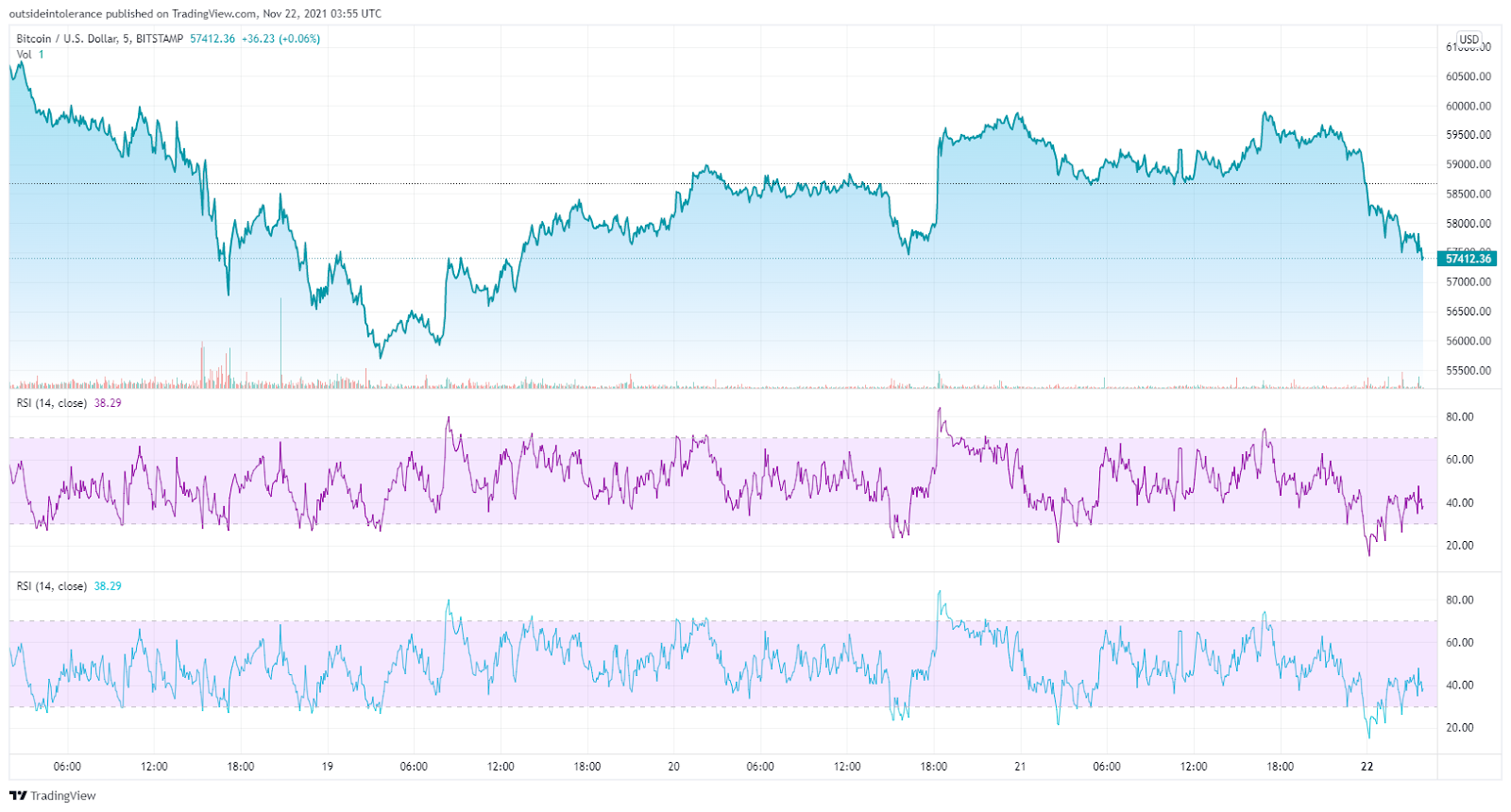Select the blue RSI (14, close) legend label
Image resolution: width=1511 pixels, height=812 pixels.
tap(52, 586)
